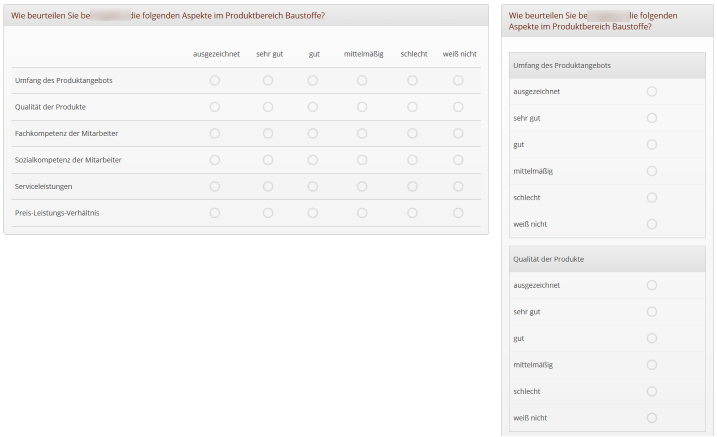The width and height of the screenshot is (717, 437).
Task: Mark Serviceleistungen as 'schlecht'
Action: (412, 186)
